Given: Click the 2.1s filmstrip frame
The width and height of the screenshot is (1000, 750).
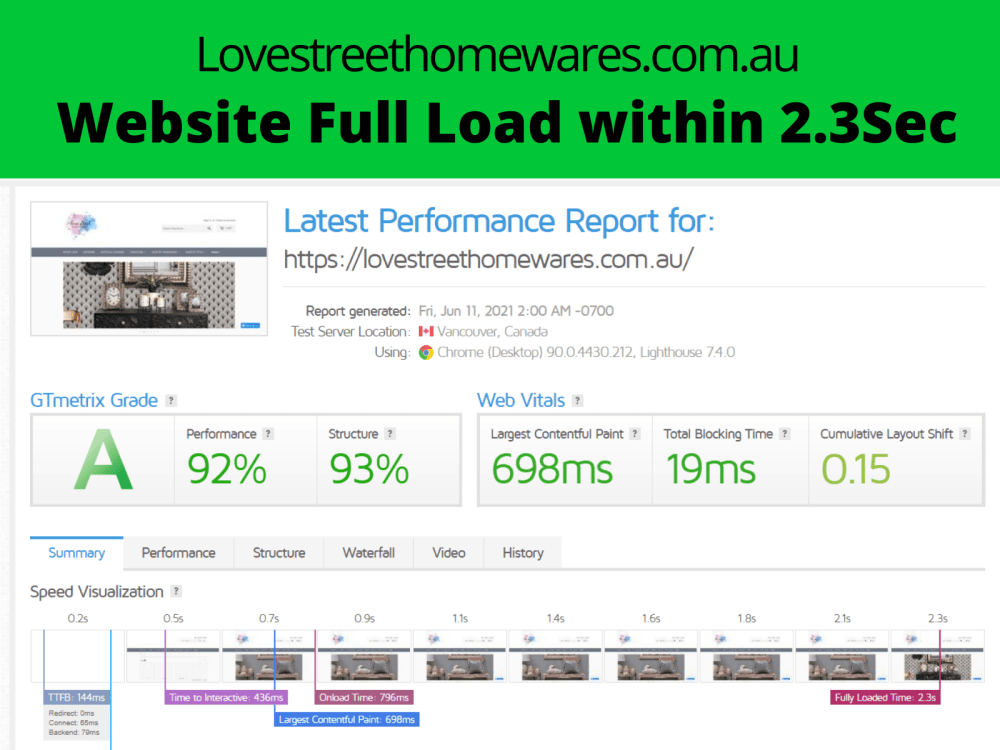Looking at the screenshot, I should coord(842,656).
